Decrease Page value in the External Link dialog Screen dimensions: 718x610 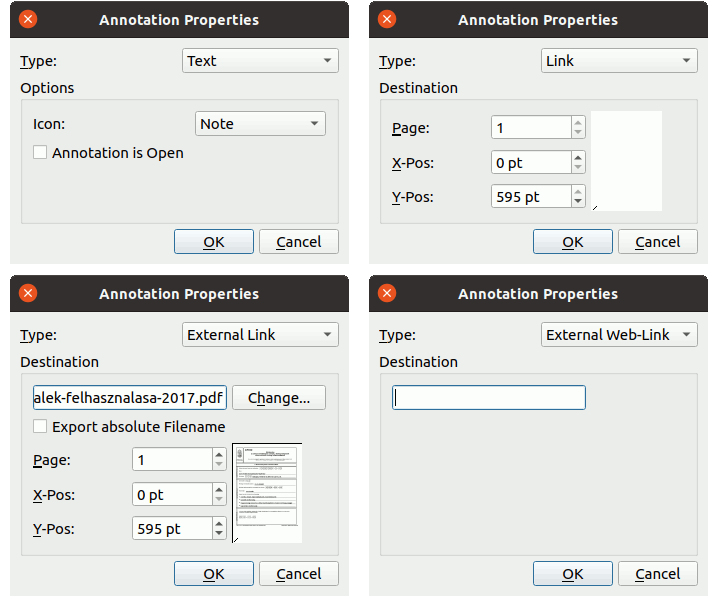[x=219, y=465]
